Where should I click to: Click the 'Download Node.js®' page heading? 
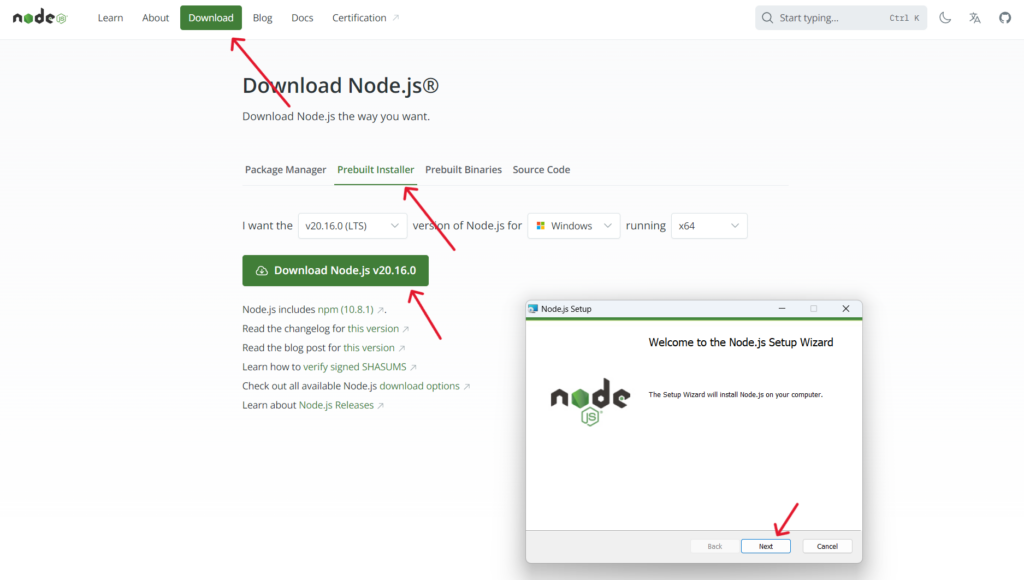point(340,86)
